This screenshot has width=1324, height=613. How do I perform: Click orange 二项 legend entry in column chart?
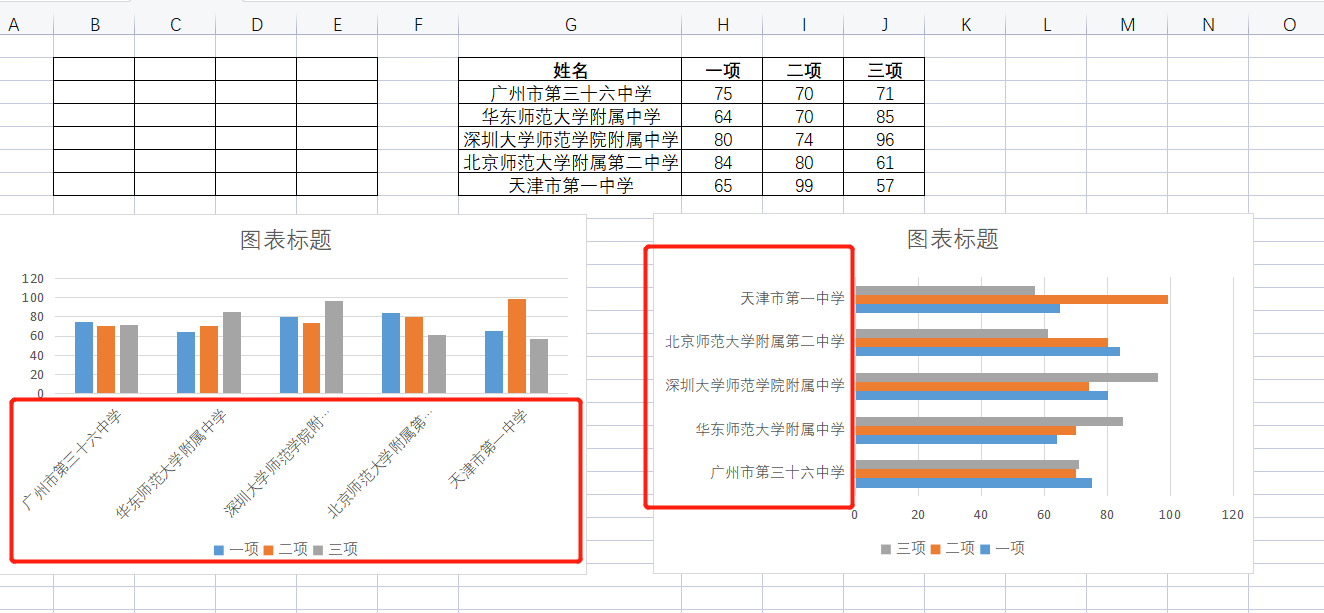click(x=286, y=549)
